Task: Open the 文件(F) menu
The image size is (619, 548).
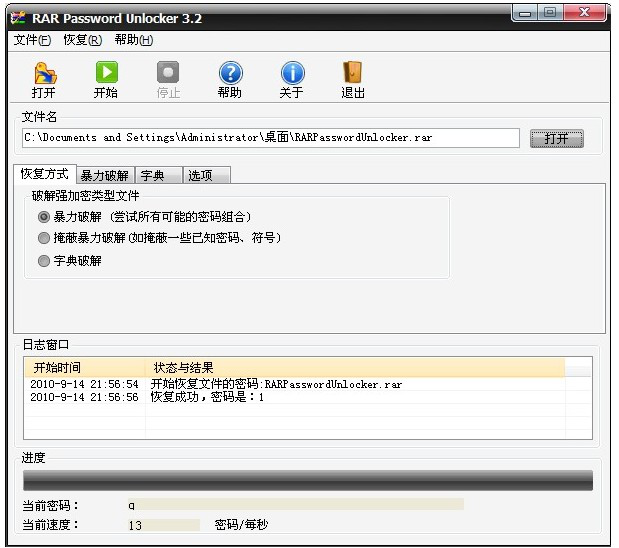Action: click(32, 40)
